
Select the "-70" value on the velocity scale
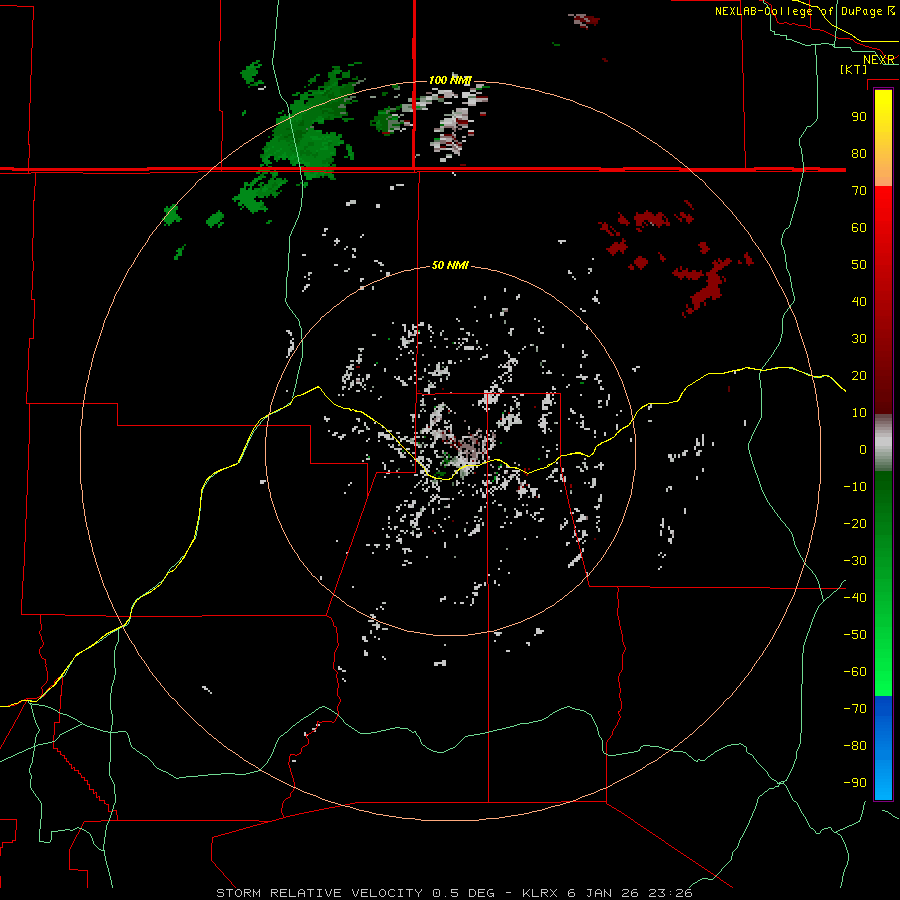point(855,708)
